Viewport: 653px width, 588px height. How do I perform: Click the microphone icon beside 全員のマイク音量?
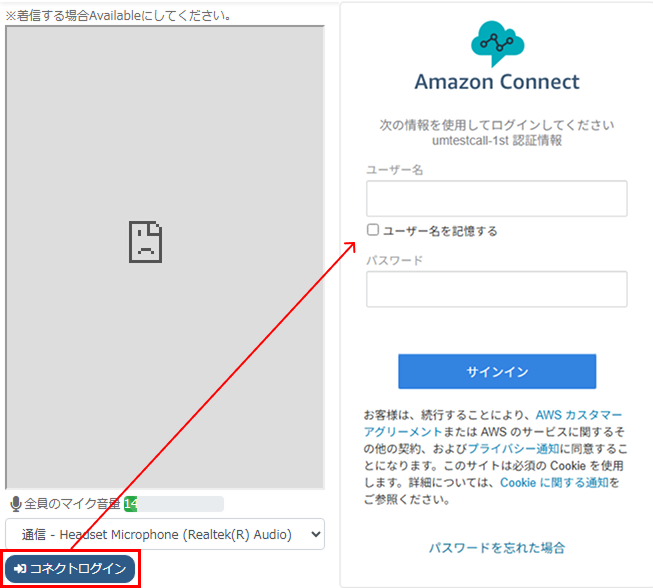coord(15,504)
